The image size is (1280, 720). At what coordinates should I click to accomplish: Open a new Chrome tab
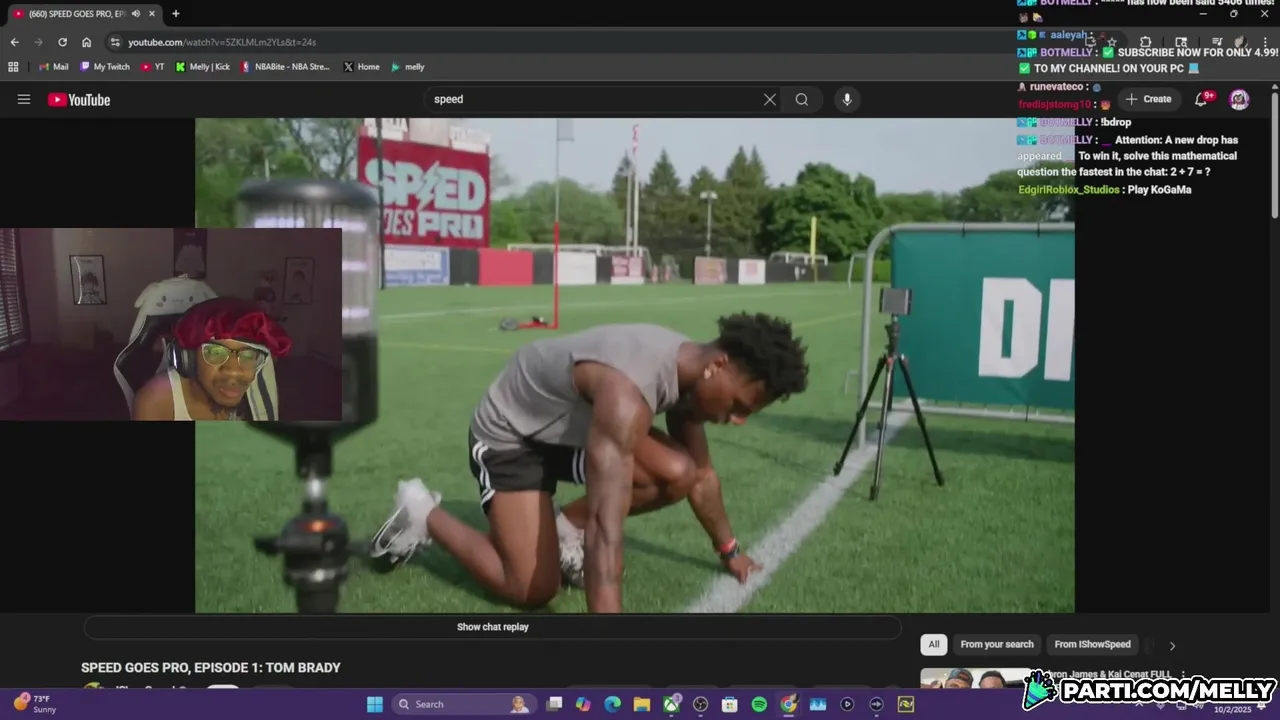pos(176,14)
